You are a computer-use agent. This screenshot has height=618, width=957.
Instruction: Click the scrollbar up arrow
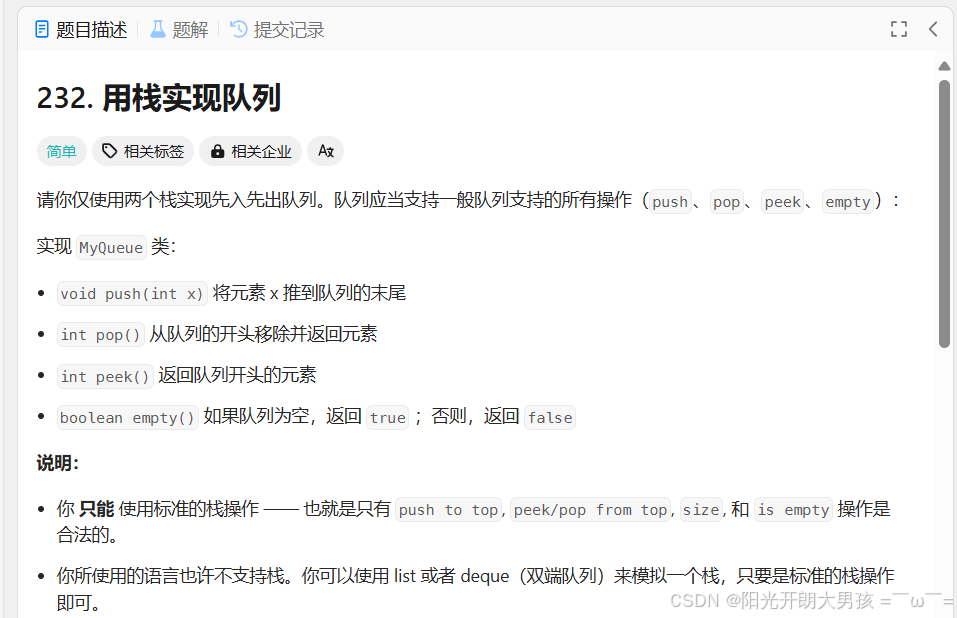[x=944, y=66]
